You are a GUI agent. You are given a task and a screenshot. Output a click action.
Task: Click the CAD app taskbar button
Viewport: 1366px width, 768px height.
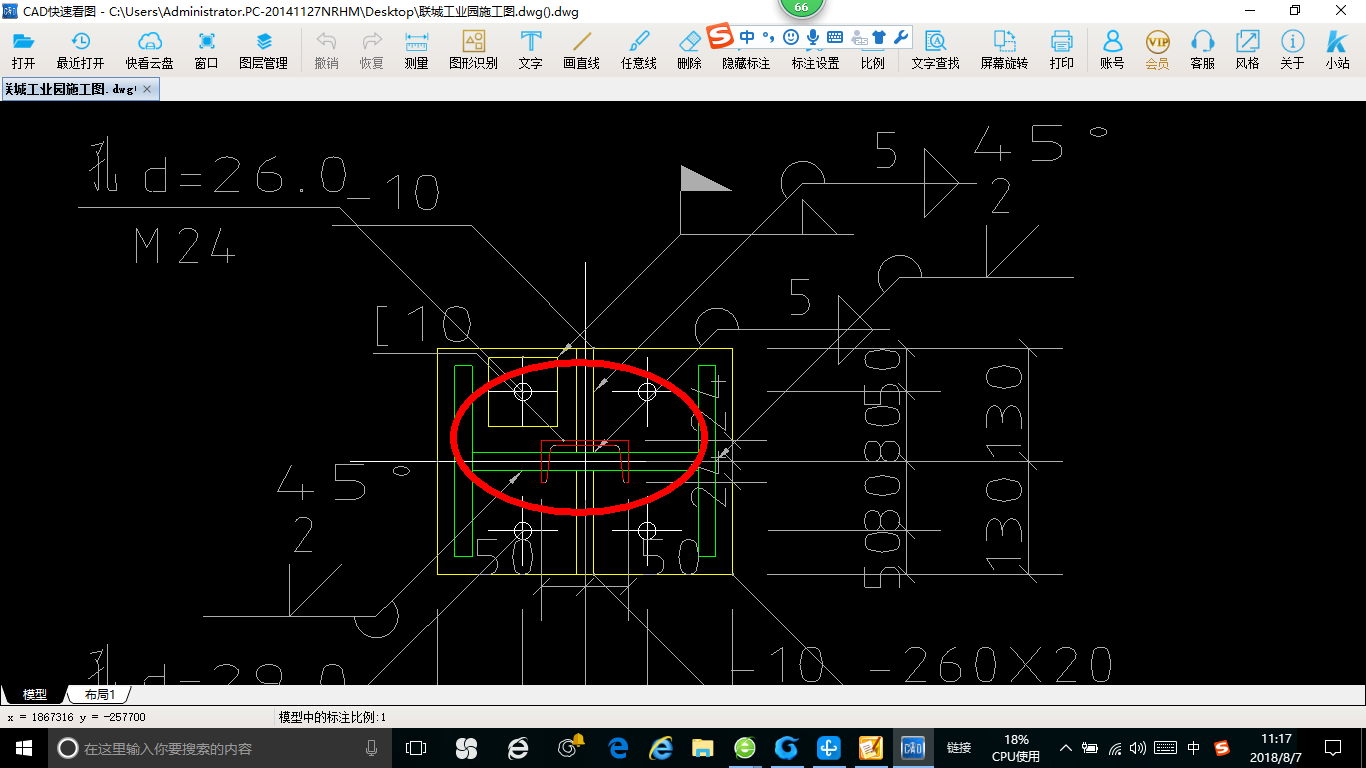912,747
